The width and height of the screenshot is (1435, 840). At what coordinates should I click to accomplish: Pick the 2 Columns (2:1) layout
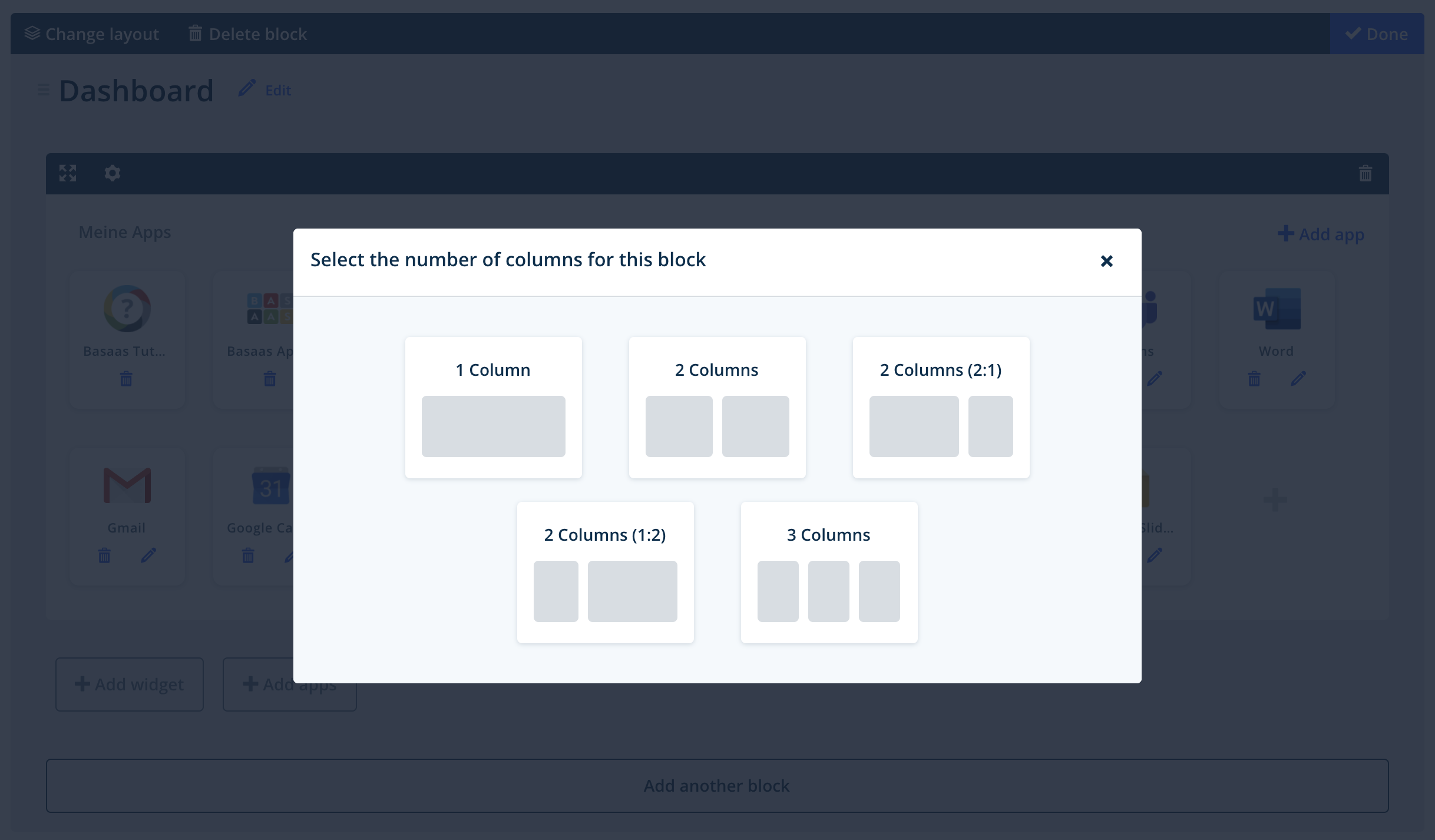click(x=941, y=408)
